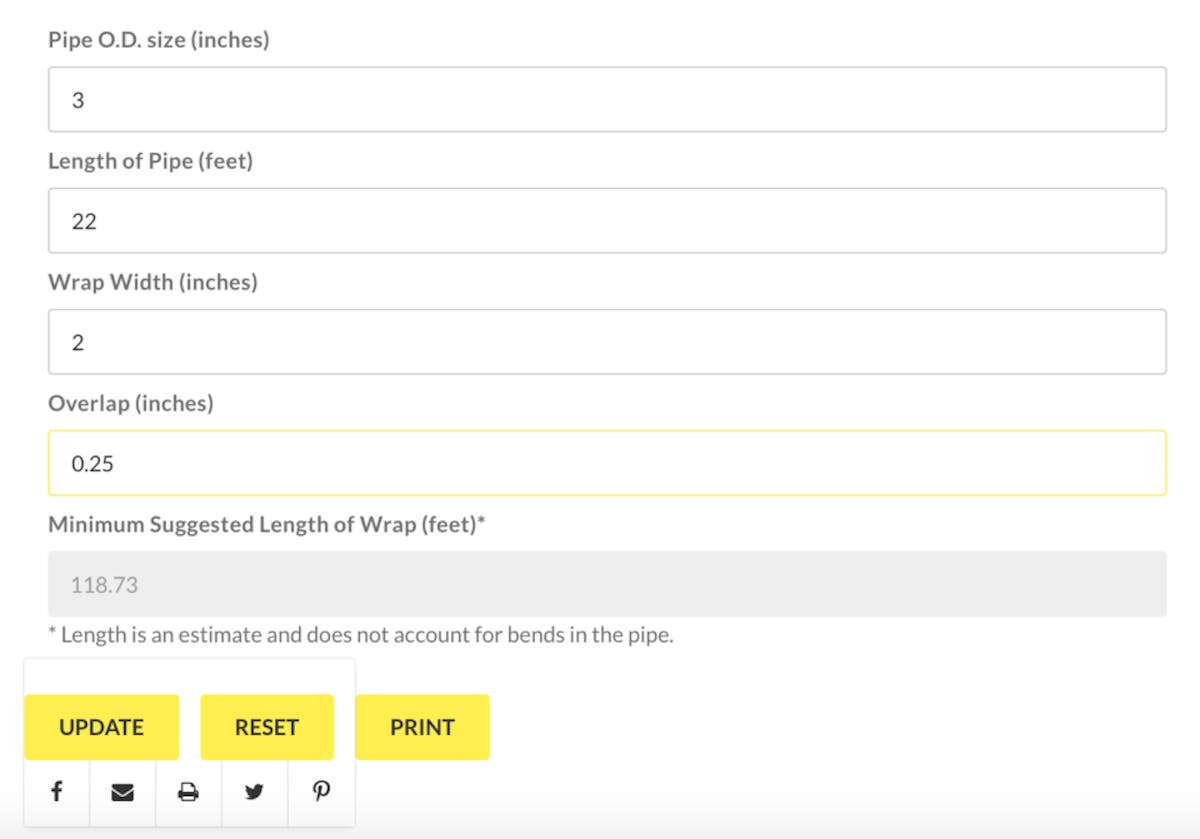Click the "Minimum Suggested Length of Wrap" label

pyautogui.click(x=267, y=525)
